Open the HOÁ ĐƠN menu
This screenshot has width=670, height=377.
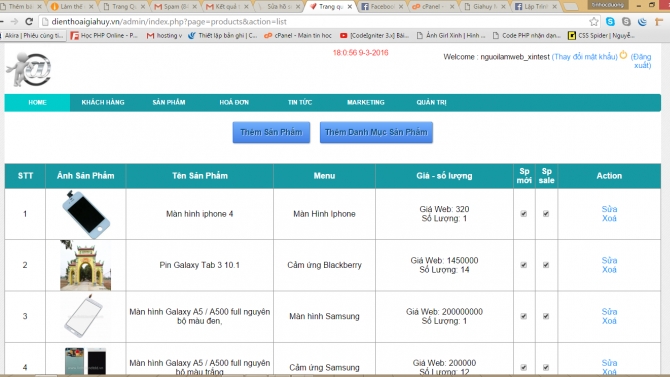click(x=234, y=103)
